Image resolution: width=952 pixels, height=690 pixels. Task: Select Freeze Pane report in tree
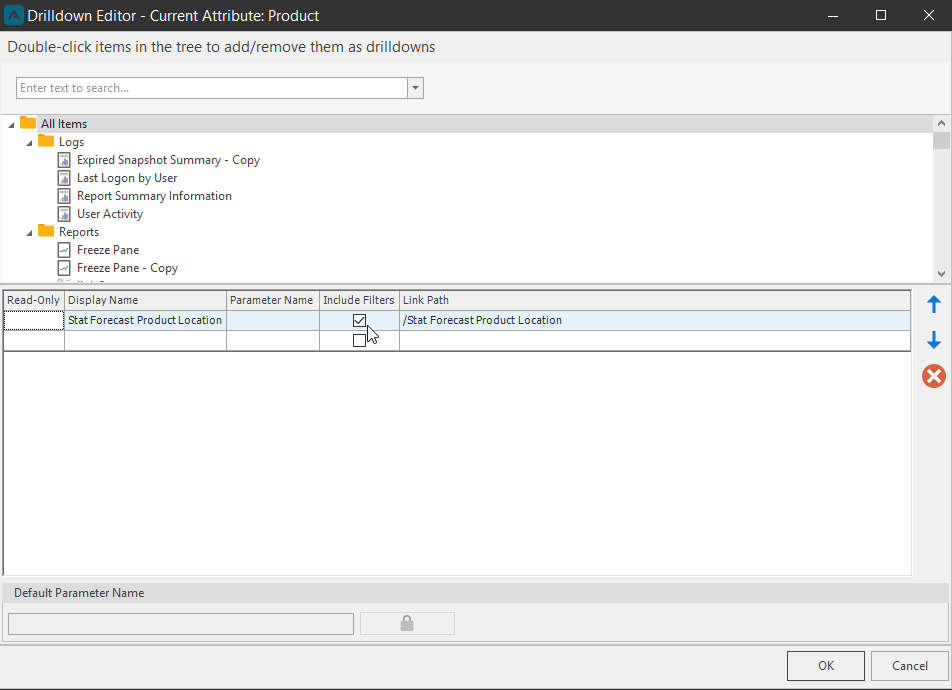[x=108, y=250]
